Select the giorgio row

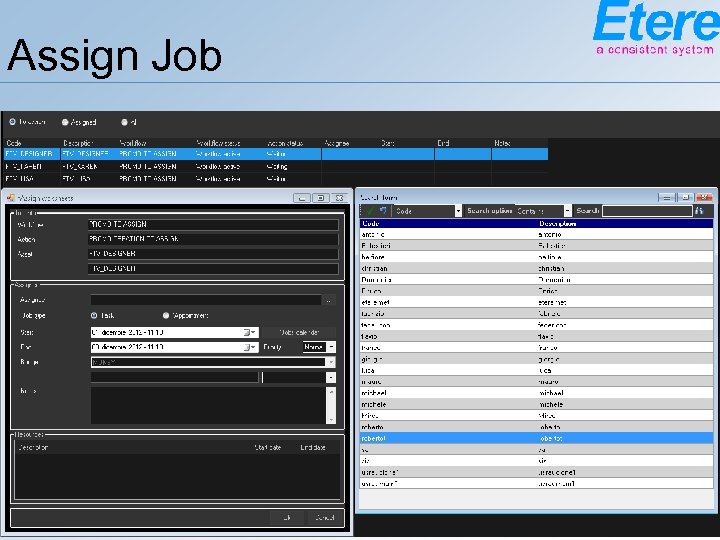[x=536, y=359]
